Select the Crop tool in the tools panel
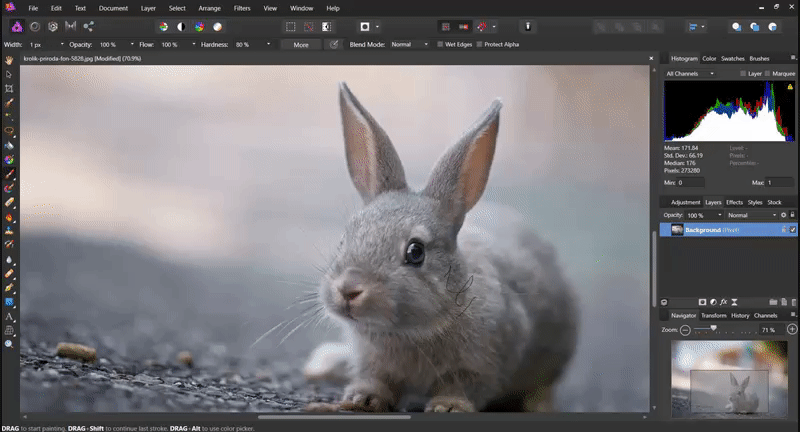The width and height of the screenshot is (800, 432). click(9, 88)
